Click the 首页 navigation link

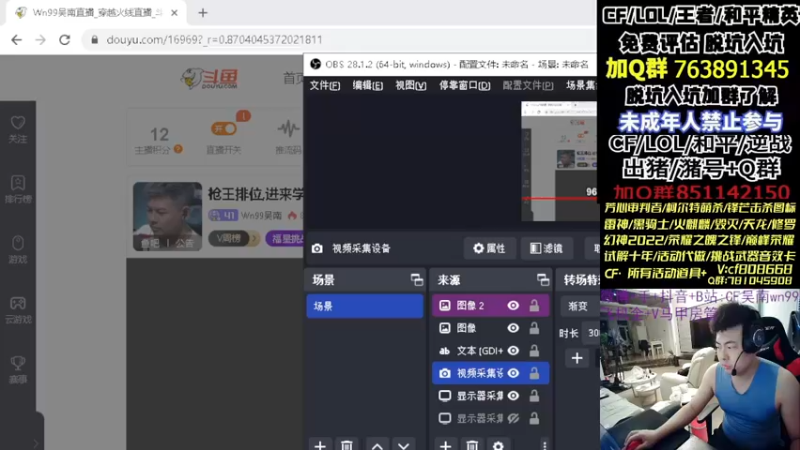click(293, 78)
